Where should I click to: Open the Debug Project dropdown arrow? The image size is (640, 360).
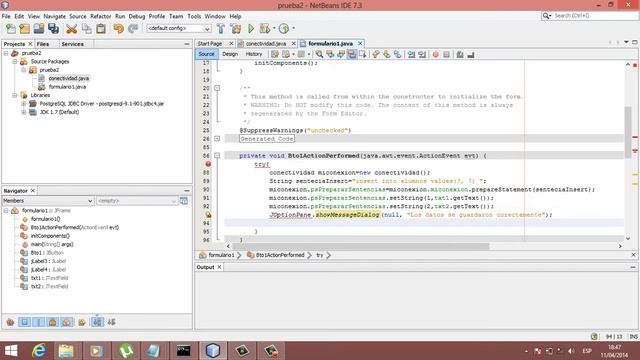click(274, 29)
